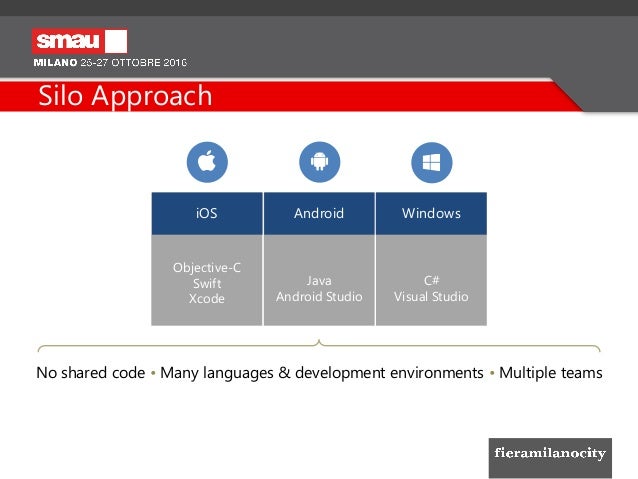Click the Swift text
Image resolution: width=638 pixels, height=479 pixels.
(207, 283)
